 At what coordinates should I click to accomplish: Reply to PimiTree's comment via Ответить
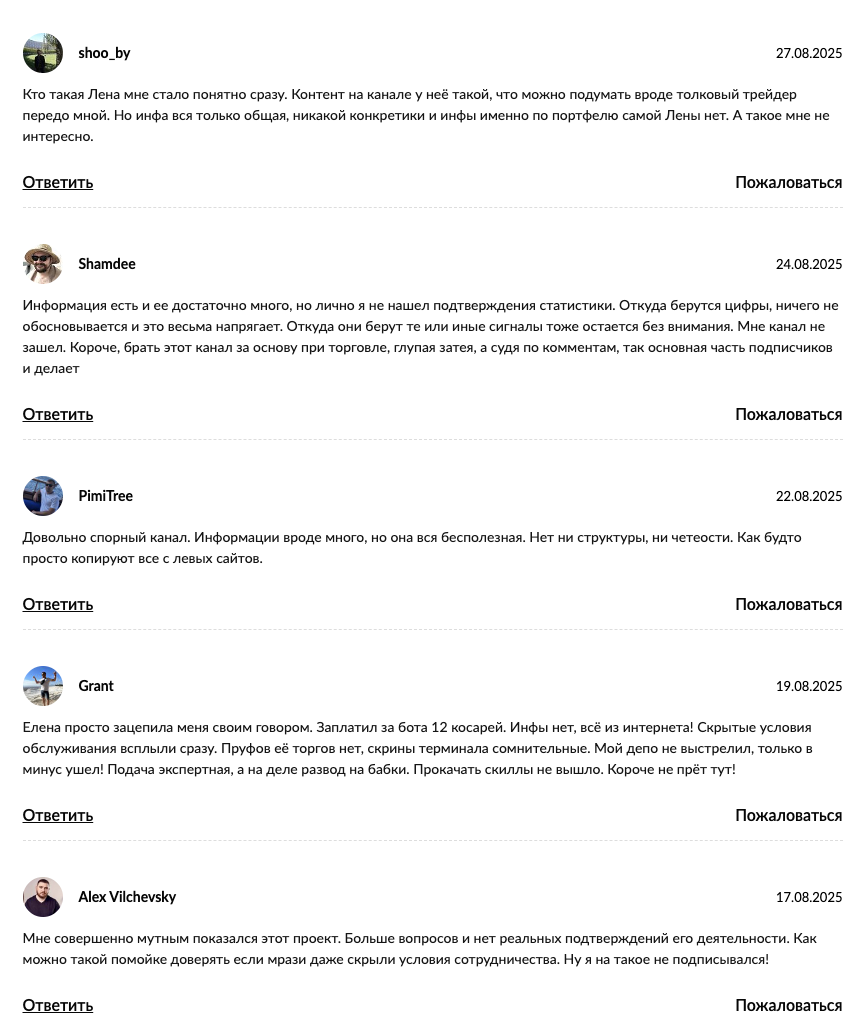58,604
